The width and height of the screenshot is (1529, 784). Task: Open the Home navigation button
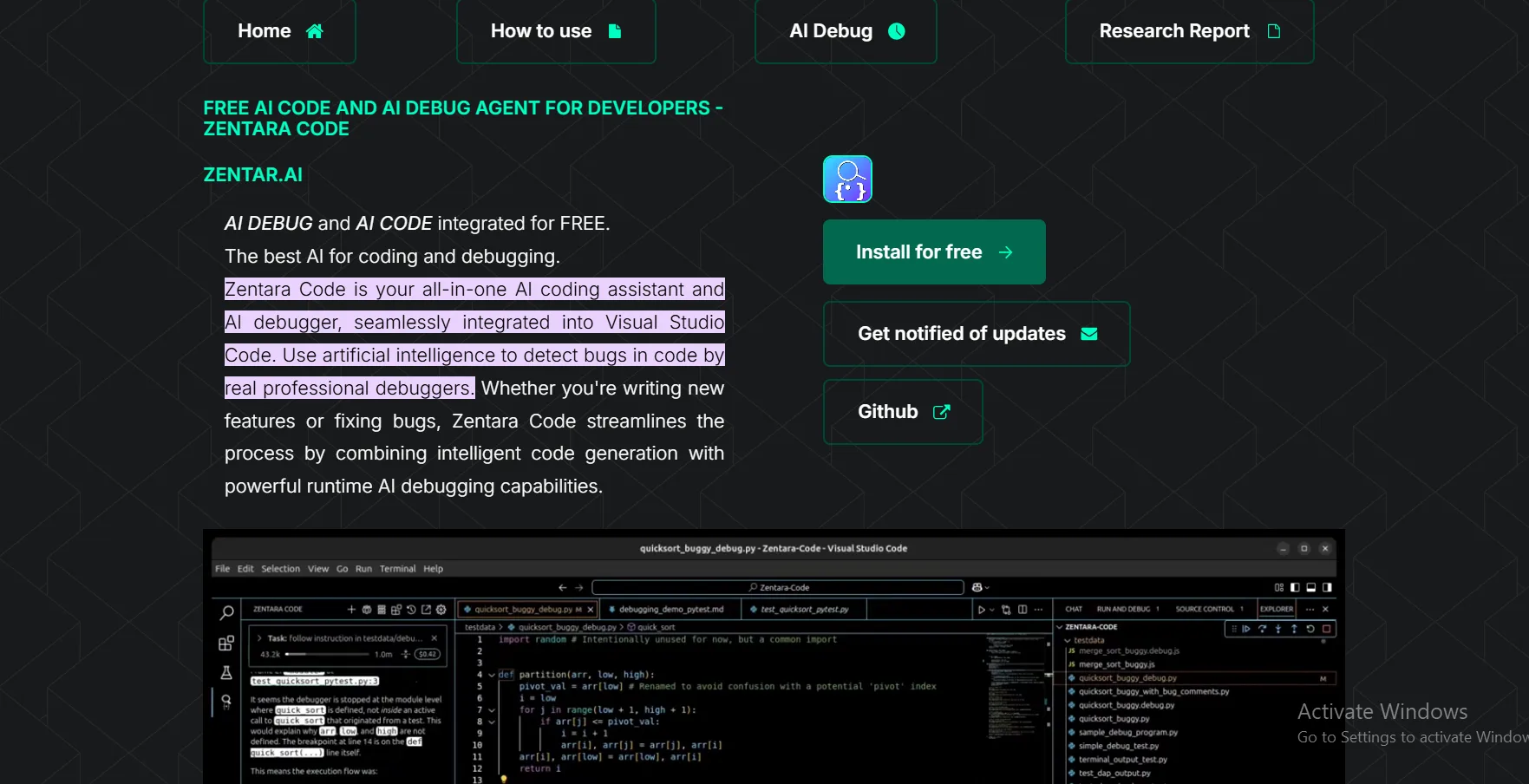tap(279, 31)
